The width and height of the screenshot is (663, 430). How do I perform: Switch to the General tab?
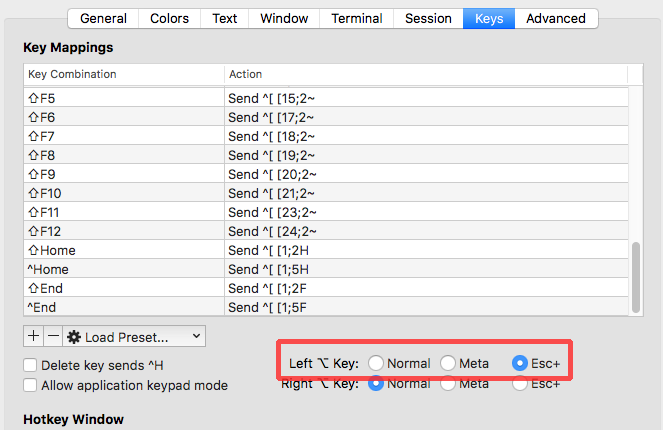[x=103, y=19]
